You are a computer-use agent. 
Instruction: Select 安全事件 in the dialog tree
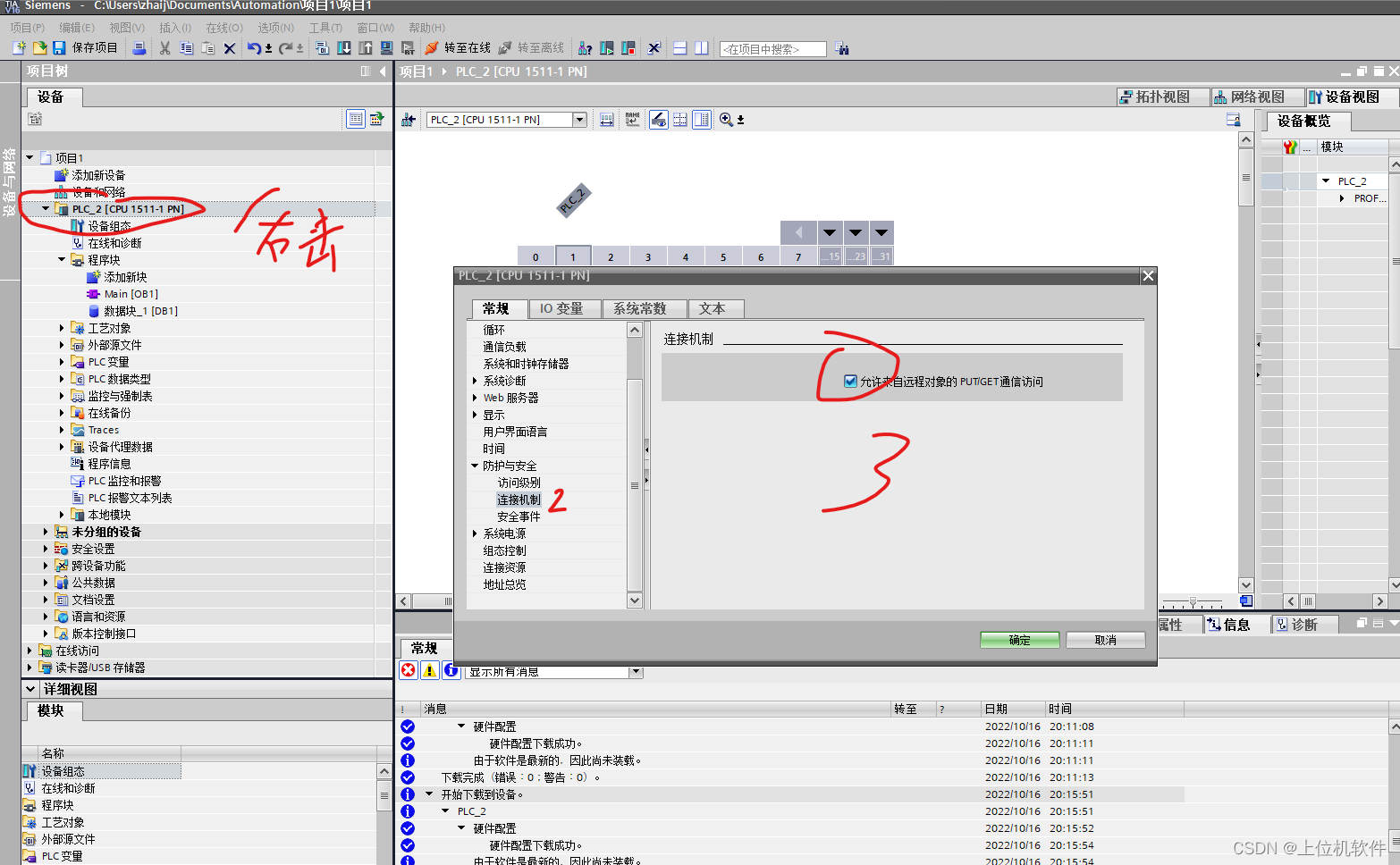point(519,516)
